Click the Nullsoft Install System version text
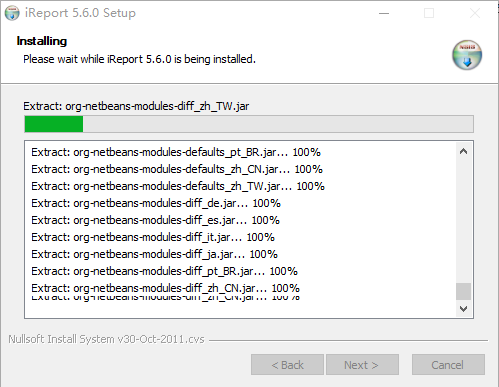This screenshot has height=387, width=499. pyautogui.click(x=106, y=339)
